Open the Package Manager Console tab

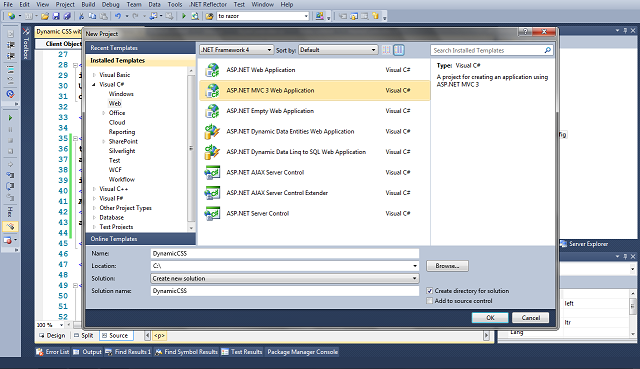302,352
